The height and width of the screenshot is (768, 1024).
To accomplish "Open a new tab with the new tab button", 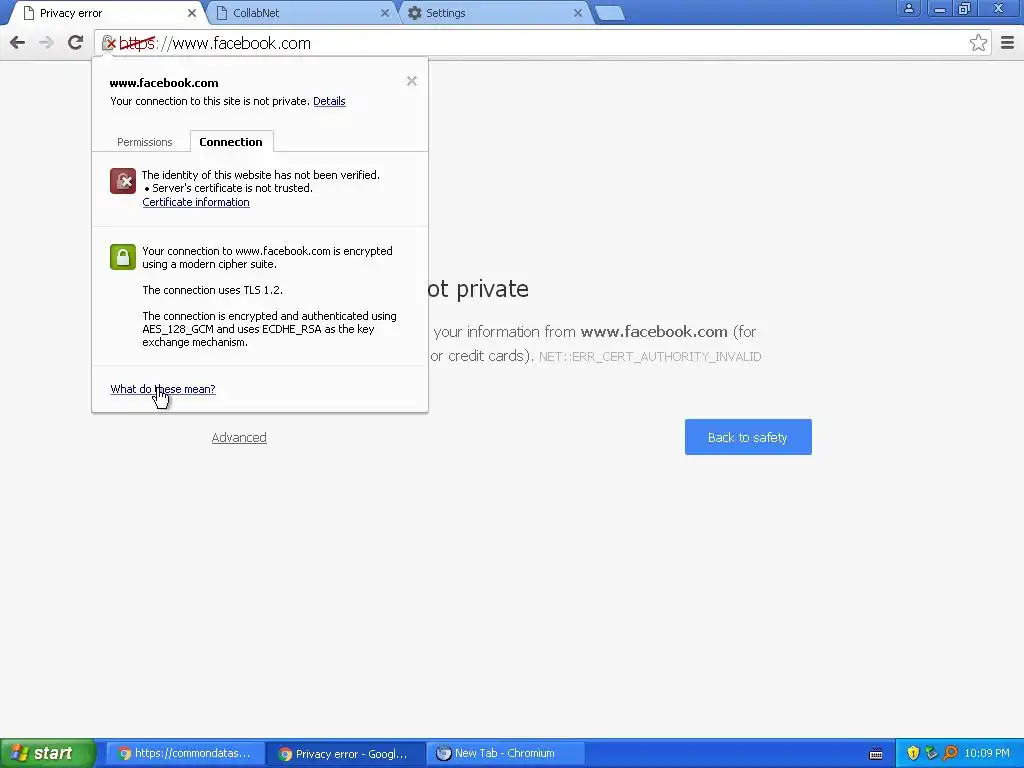I will (x=610, y=13).
